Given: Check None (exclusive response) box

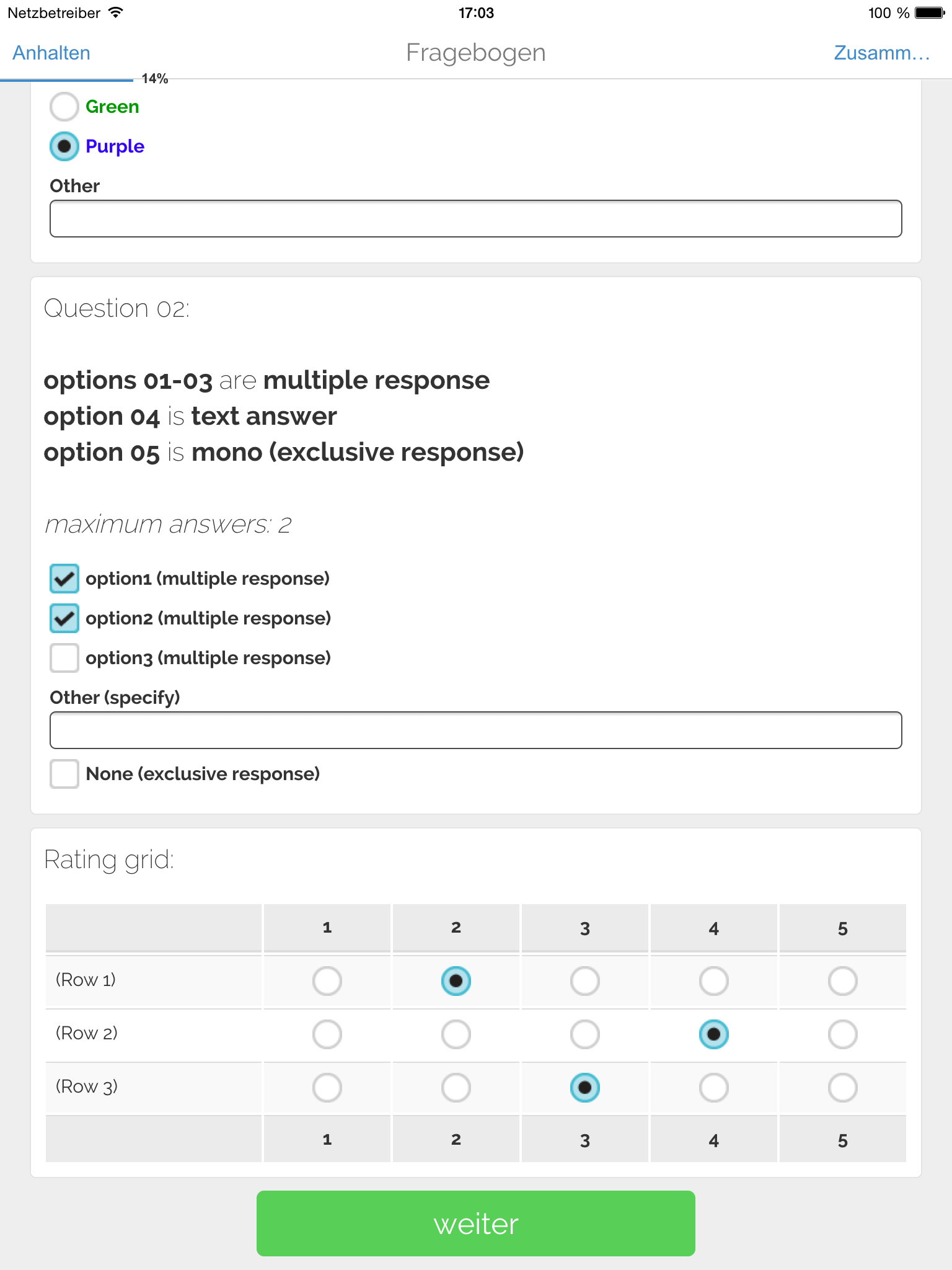Looking at the screenshot, I should click(64, 774).
